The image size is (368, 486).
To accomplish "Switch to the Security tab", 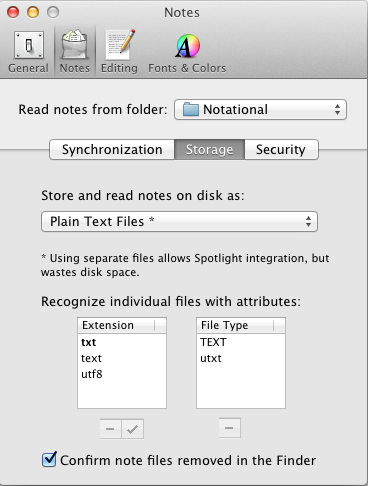I will click(x=281, y=150).
